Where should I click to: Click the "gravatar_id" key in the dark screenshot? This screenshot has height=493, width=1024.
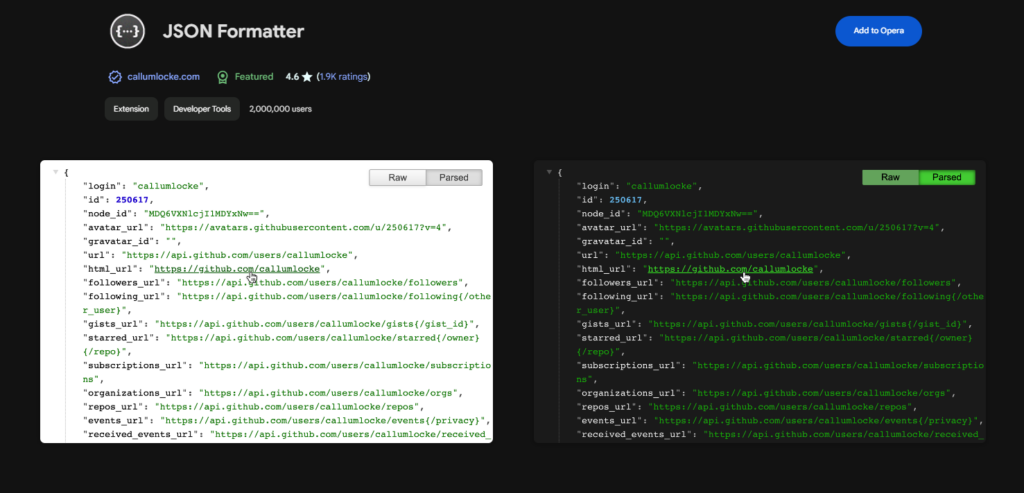coord(611,242)
